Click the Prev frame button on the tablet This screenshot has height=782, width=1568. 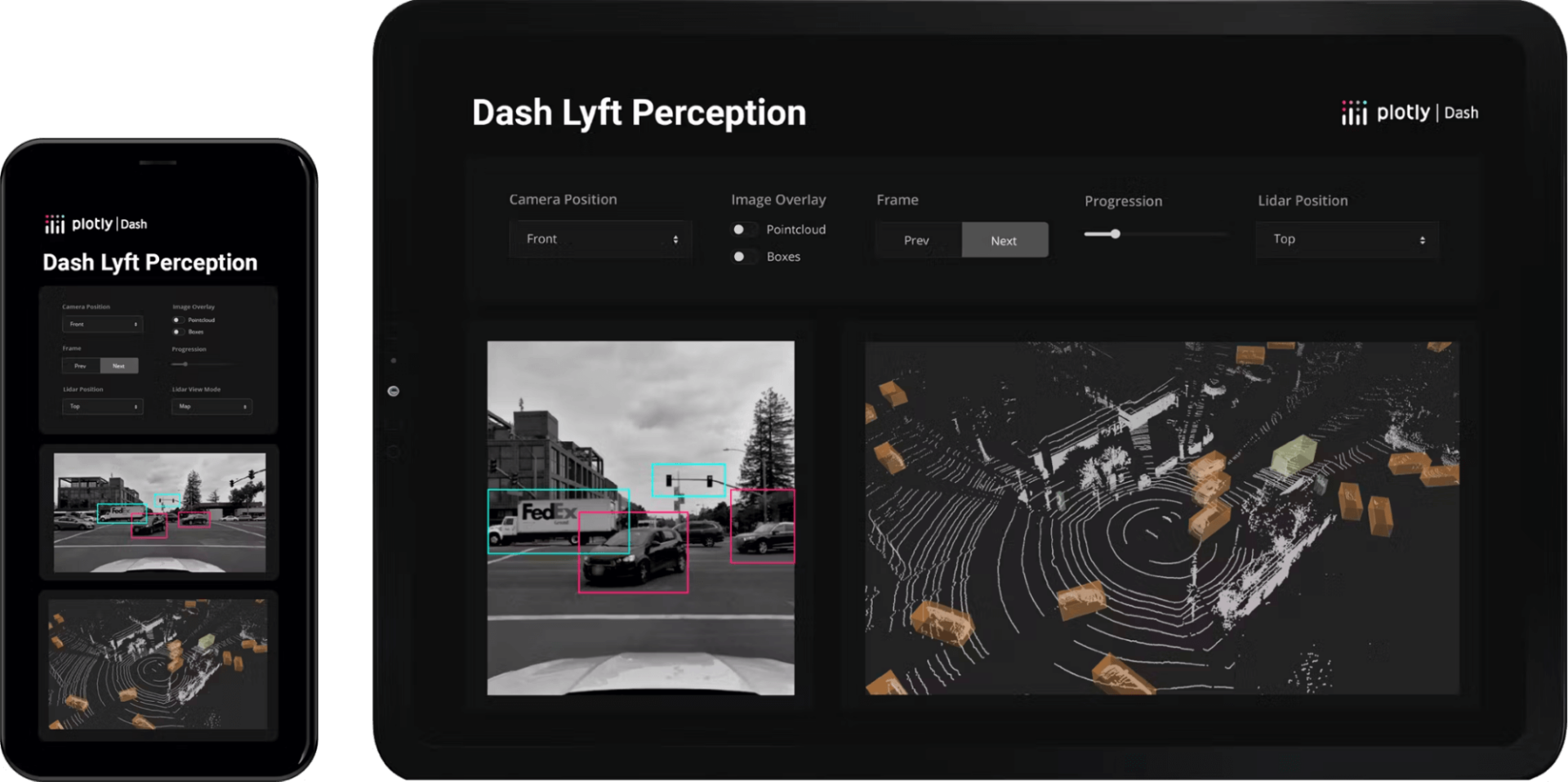coord(917,240)
